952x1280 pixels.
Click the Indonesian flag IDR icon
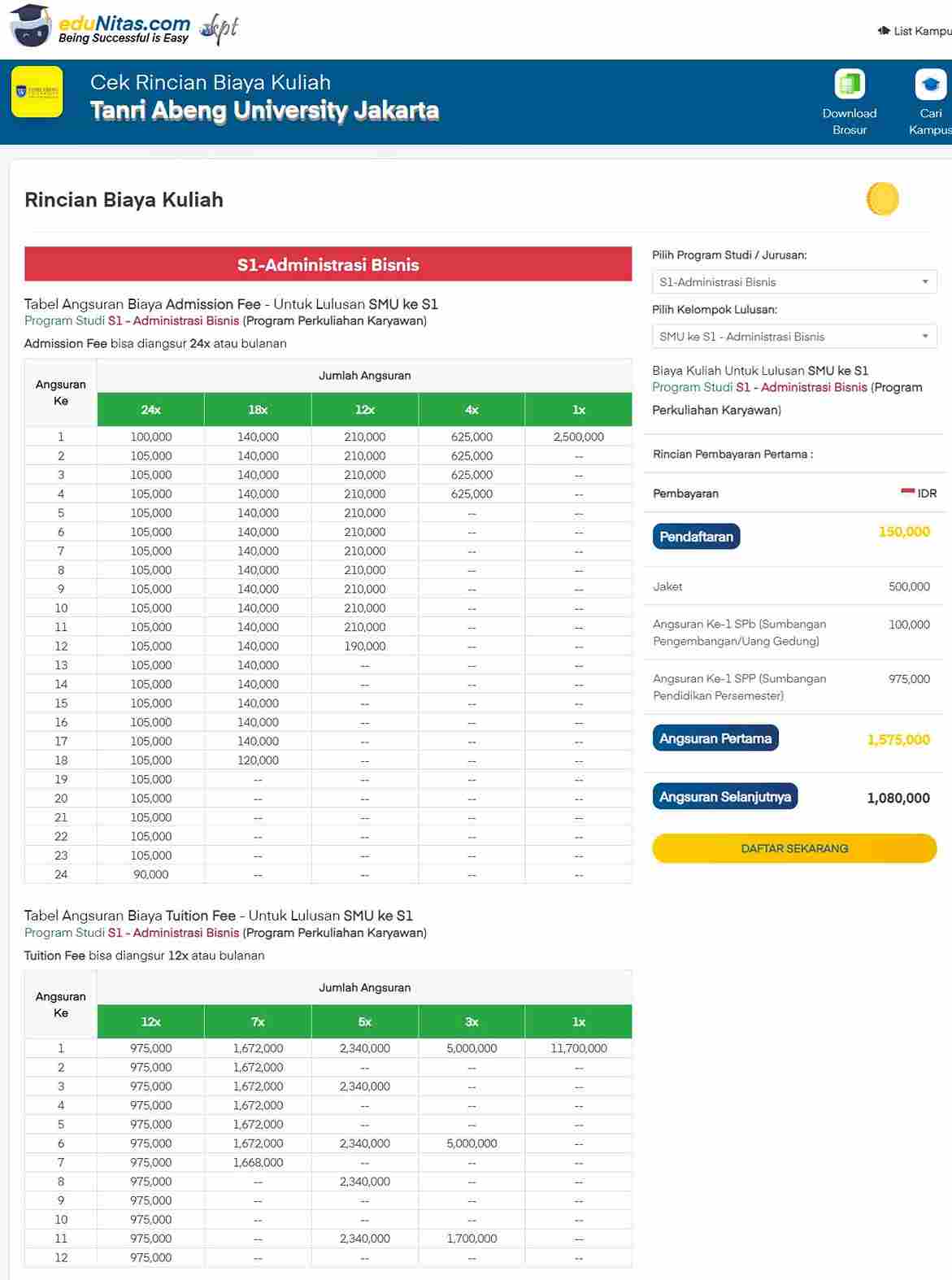907,492
